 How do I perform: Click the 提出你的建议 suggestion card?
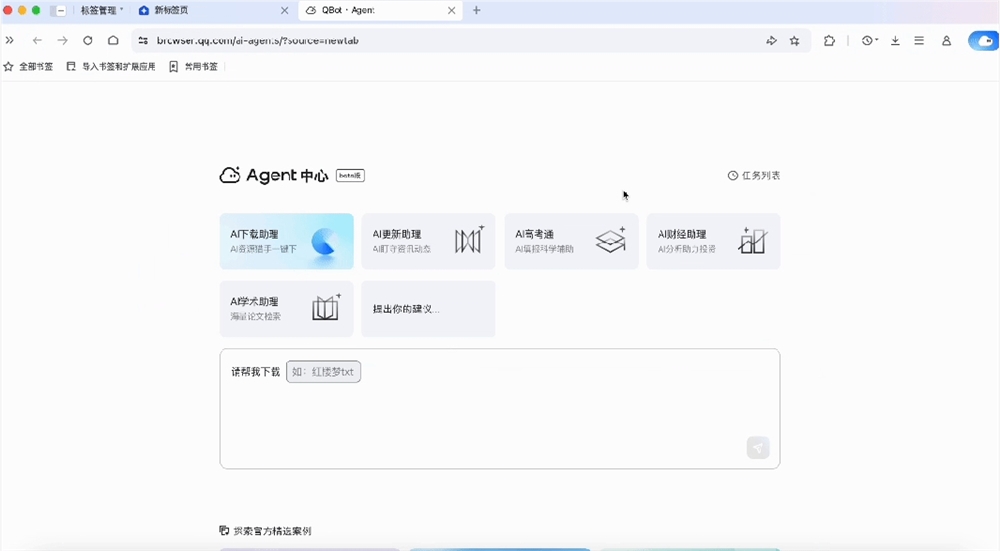428,308
